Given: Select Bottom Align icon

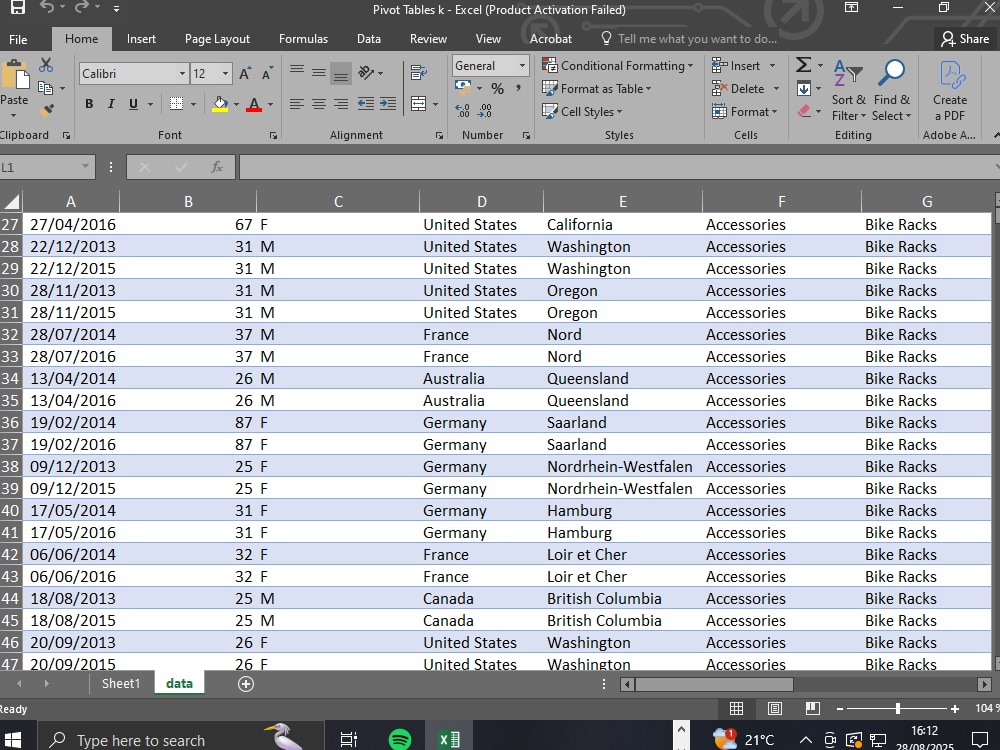Looking at the screenshot, I should 341,73.
